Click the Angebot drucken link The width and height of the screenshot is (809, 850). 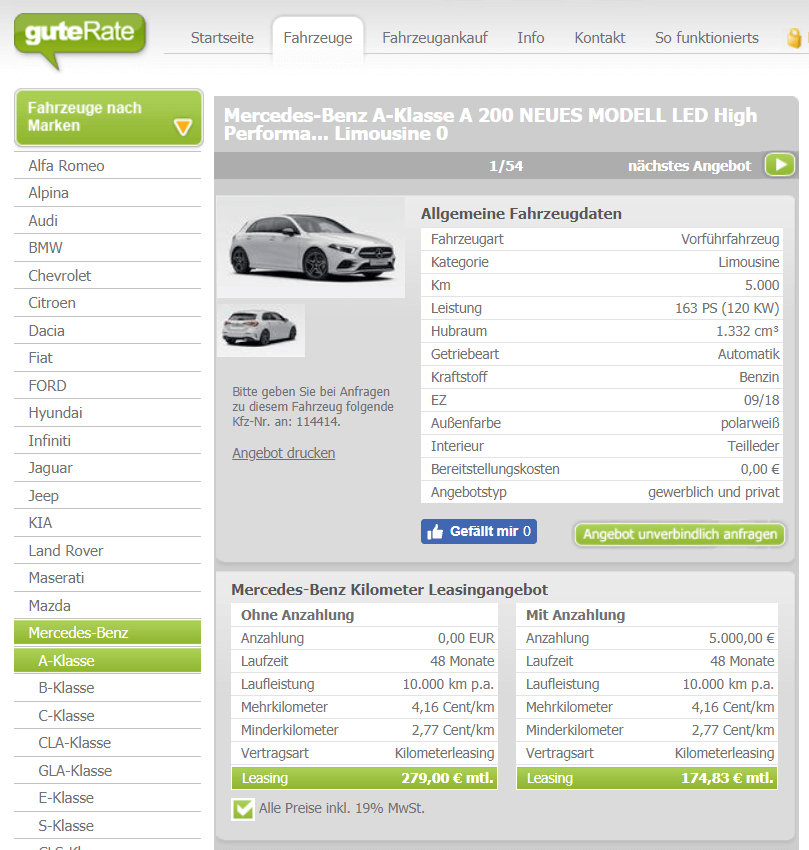(x=284, y=453)
